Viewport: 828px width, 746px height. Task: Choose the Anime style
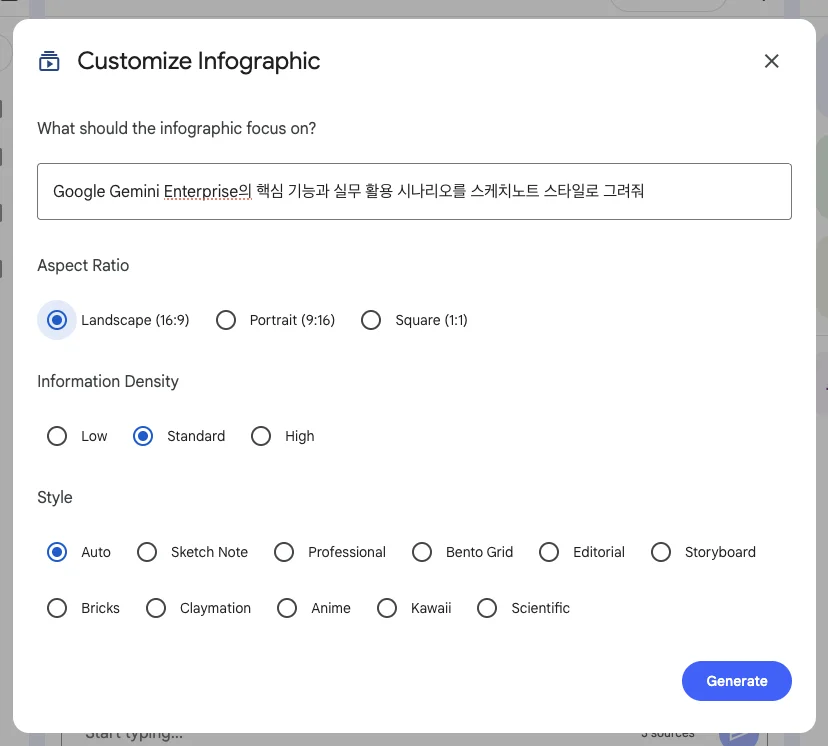(287, 608)
